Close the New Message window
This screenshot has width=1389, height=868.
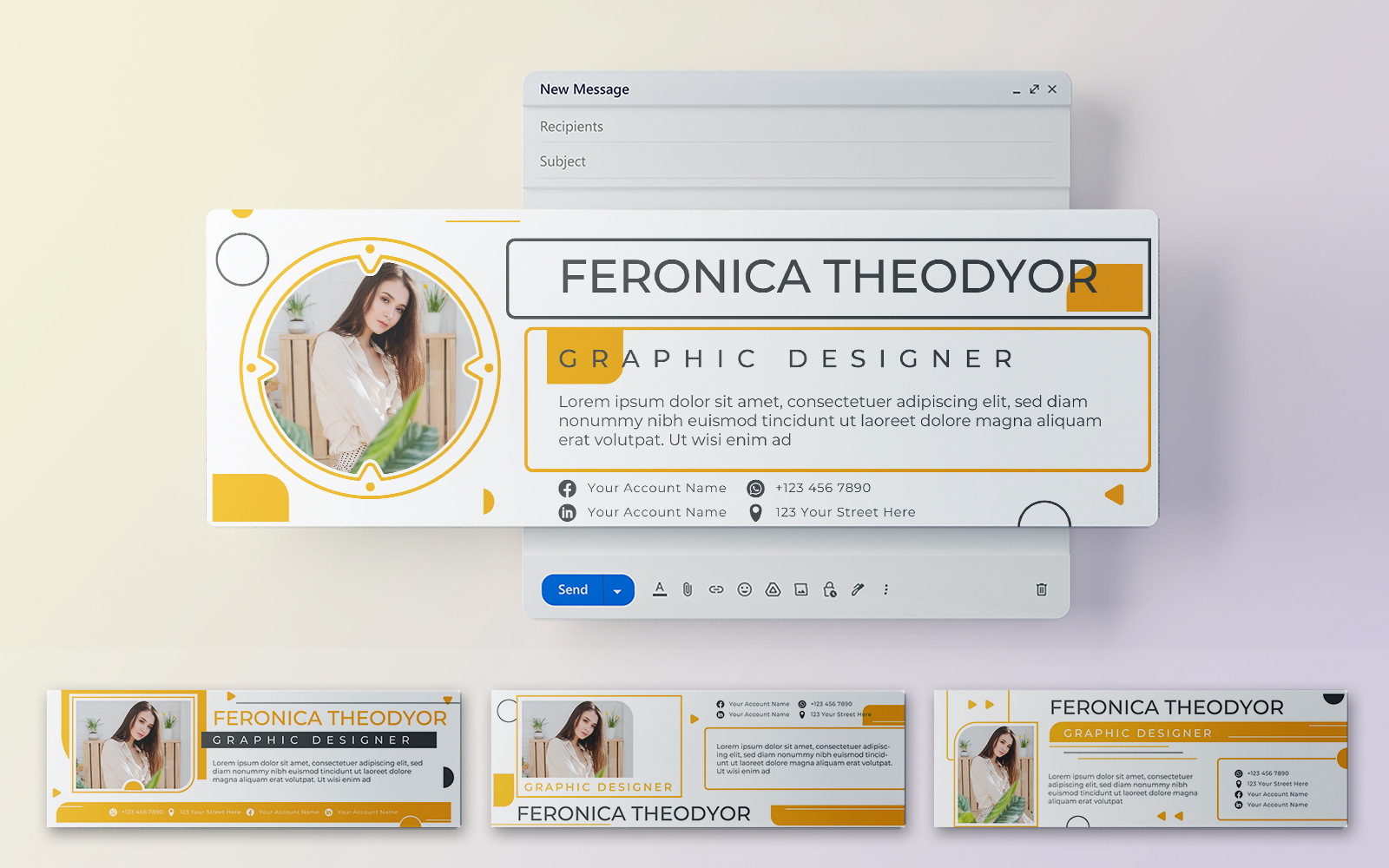(1052, 89)
